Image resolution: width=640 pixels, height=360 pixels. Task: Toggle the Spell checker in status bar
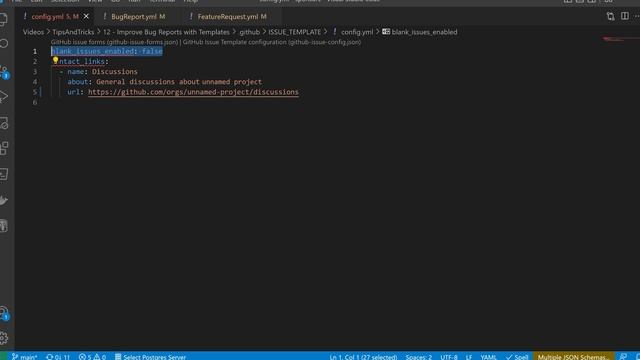coord(517,357)
